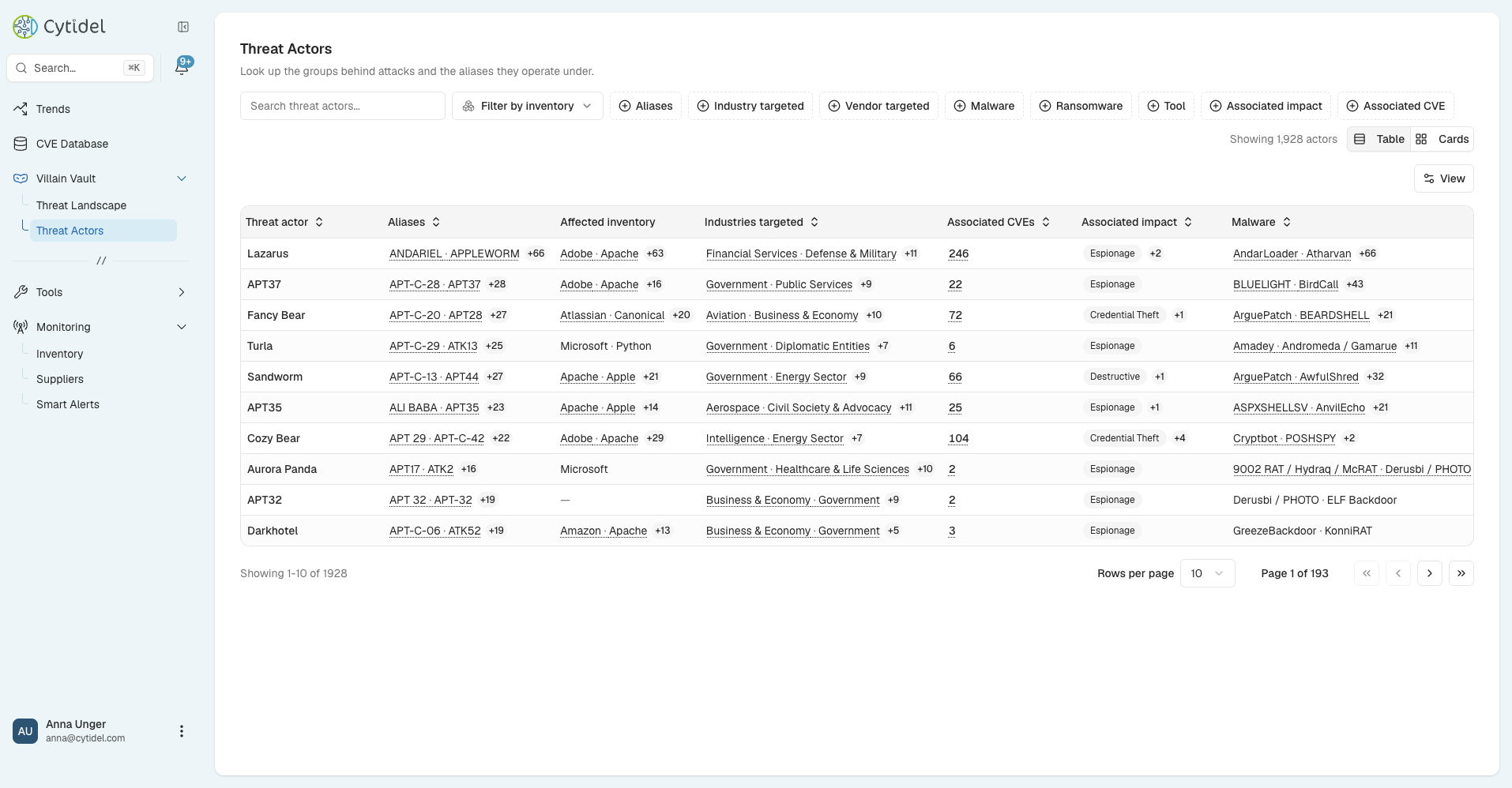This screenshot has width=1512, height=788.
Task: Expand Lazarus +66 aliases badge
Action: click(536, 253)
